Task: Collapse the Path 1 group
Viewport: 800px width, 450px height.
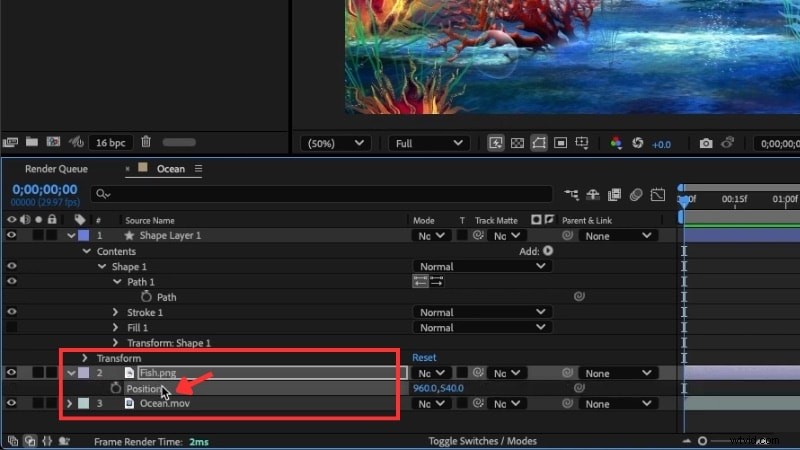Action: coord(117,282)
